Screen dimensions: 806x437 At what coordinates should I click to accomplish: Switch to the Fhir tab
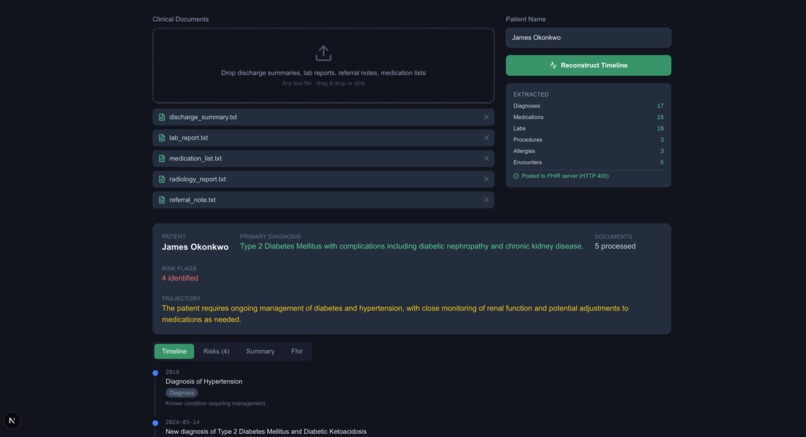297,351
